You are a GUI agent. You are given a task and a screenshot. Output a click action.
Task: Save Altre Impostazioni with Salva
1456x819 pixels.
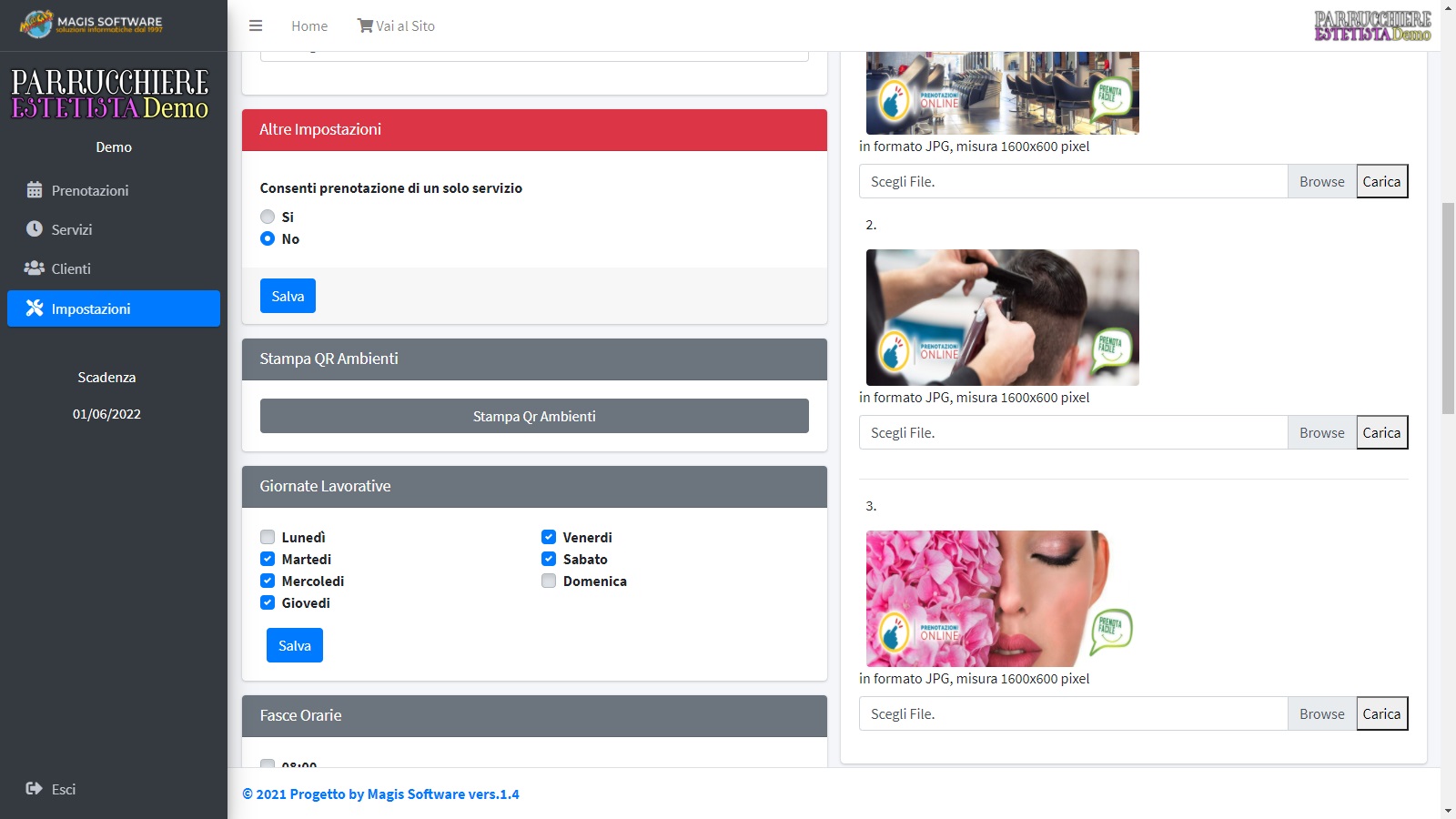click(x=288, y=296)
